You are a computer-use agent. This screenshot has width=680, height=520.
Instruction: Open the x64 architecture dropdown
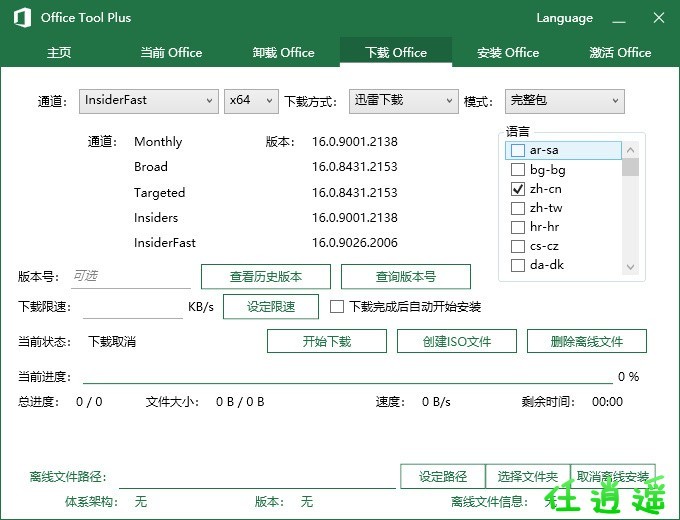point(251,101)
